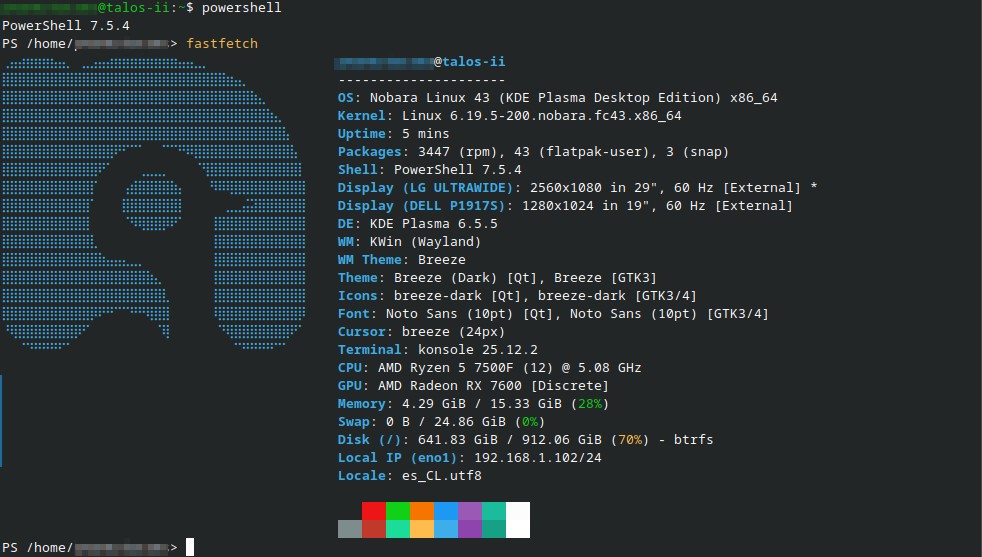This screenshot has width=982, height=557.
Task: Click the 'Display (LG ULTRAWIDE)' line
Action: (x=577, y=187)
